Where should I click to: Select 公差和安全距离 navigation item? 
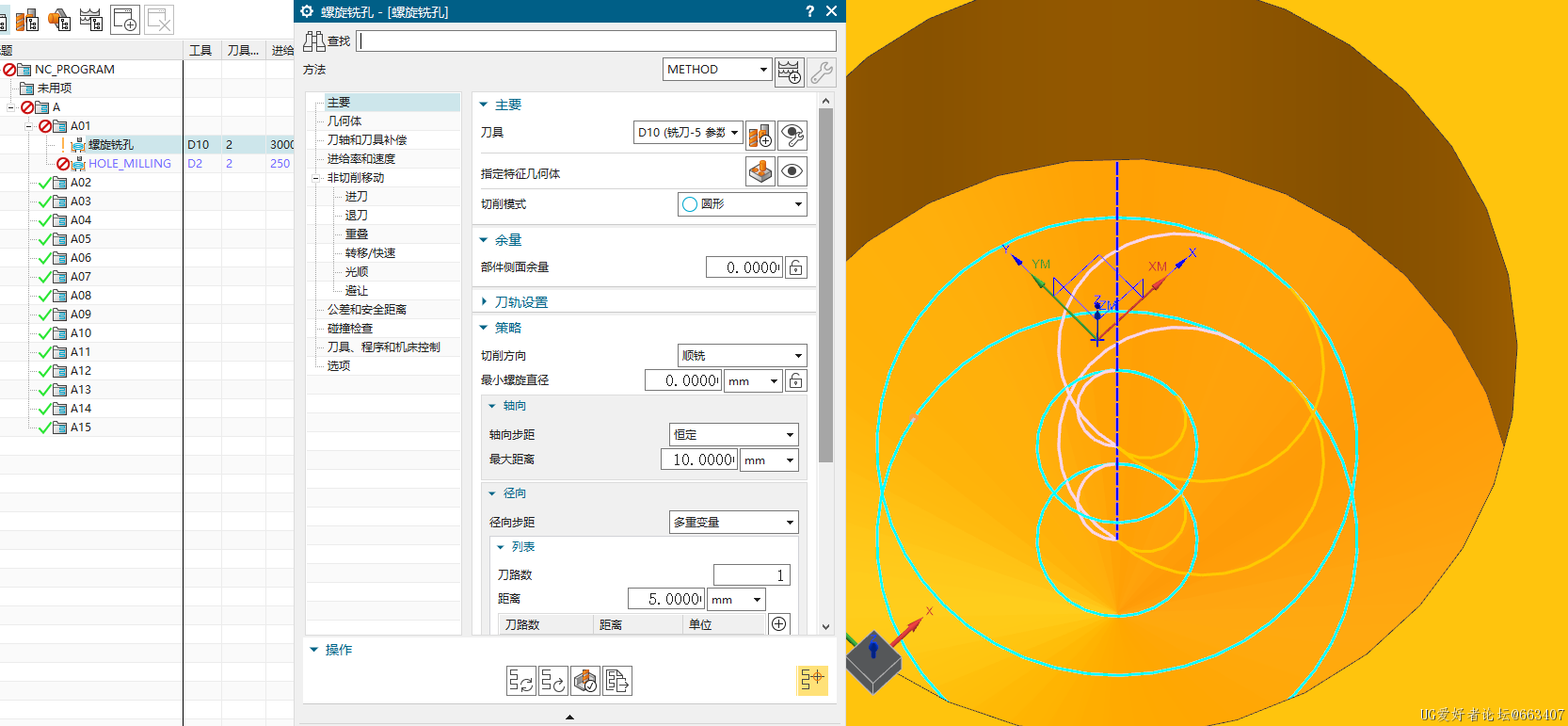[x=367, y=310]
